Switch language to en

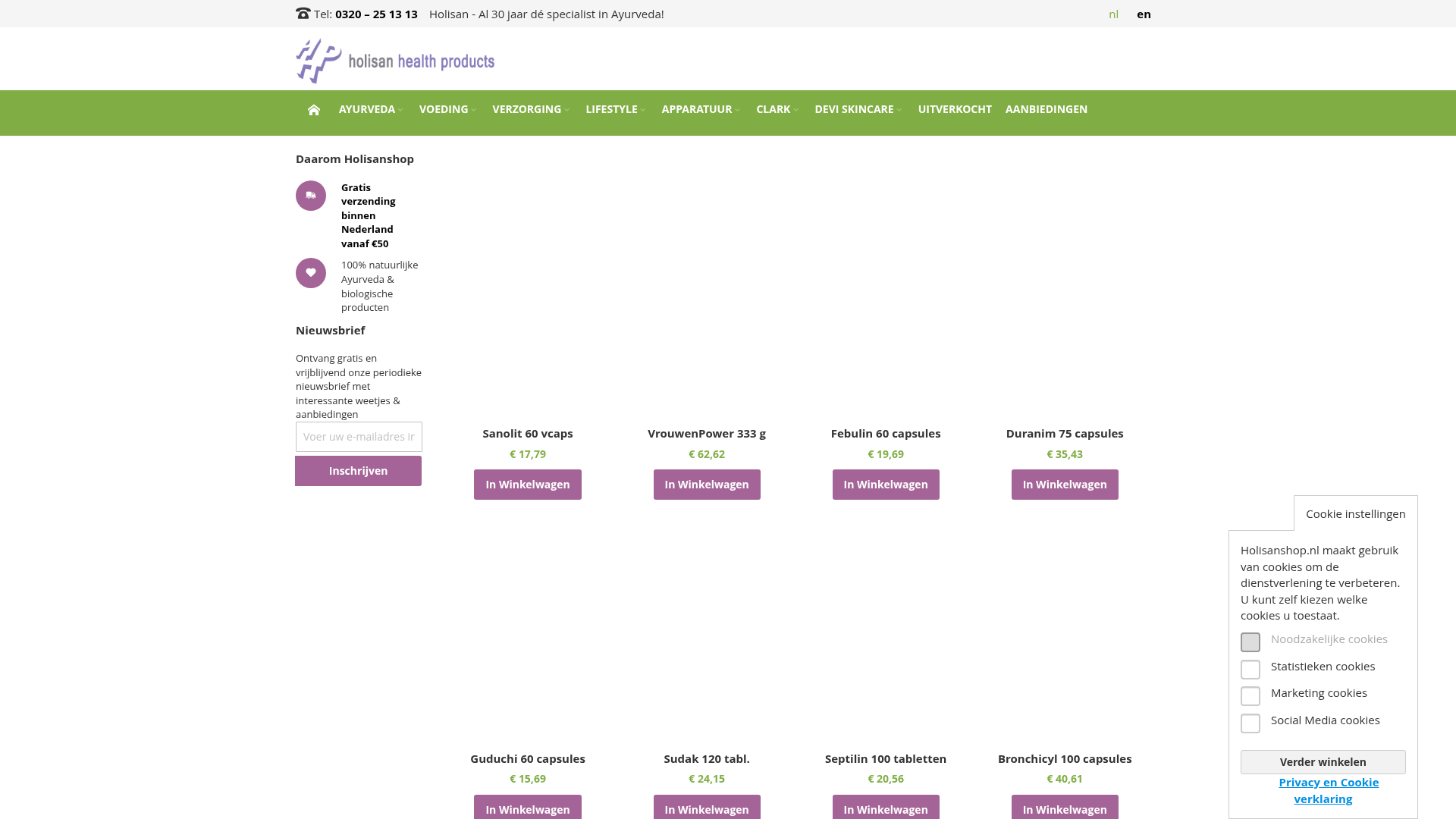(x=1144, y=14)
